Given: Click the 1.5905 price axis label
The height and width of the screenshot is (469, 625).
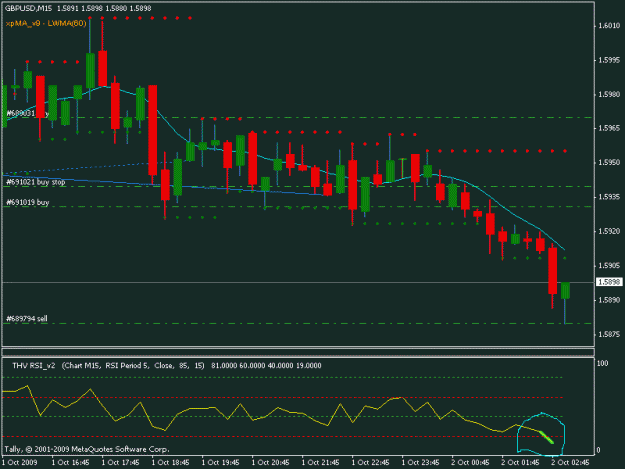Looking at the screenshot, I should coord(609,265).
